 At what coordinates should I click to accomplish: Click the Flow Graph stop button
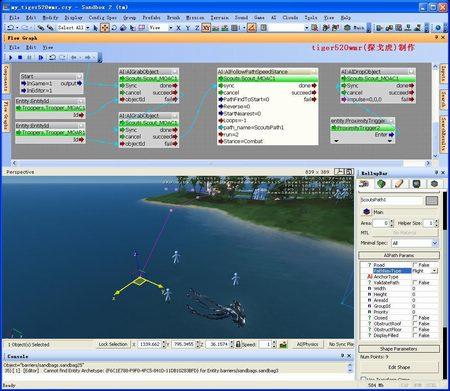(20, 57)
